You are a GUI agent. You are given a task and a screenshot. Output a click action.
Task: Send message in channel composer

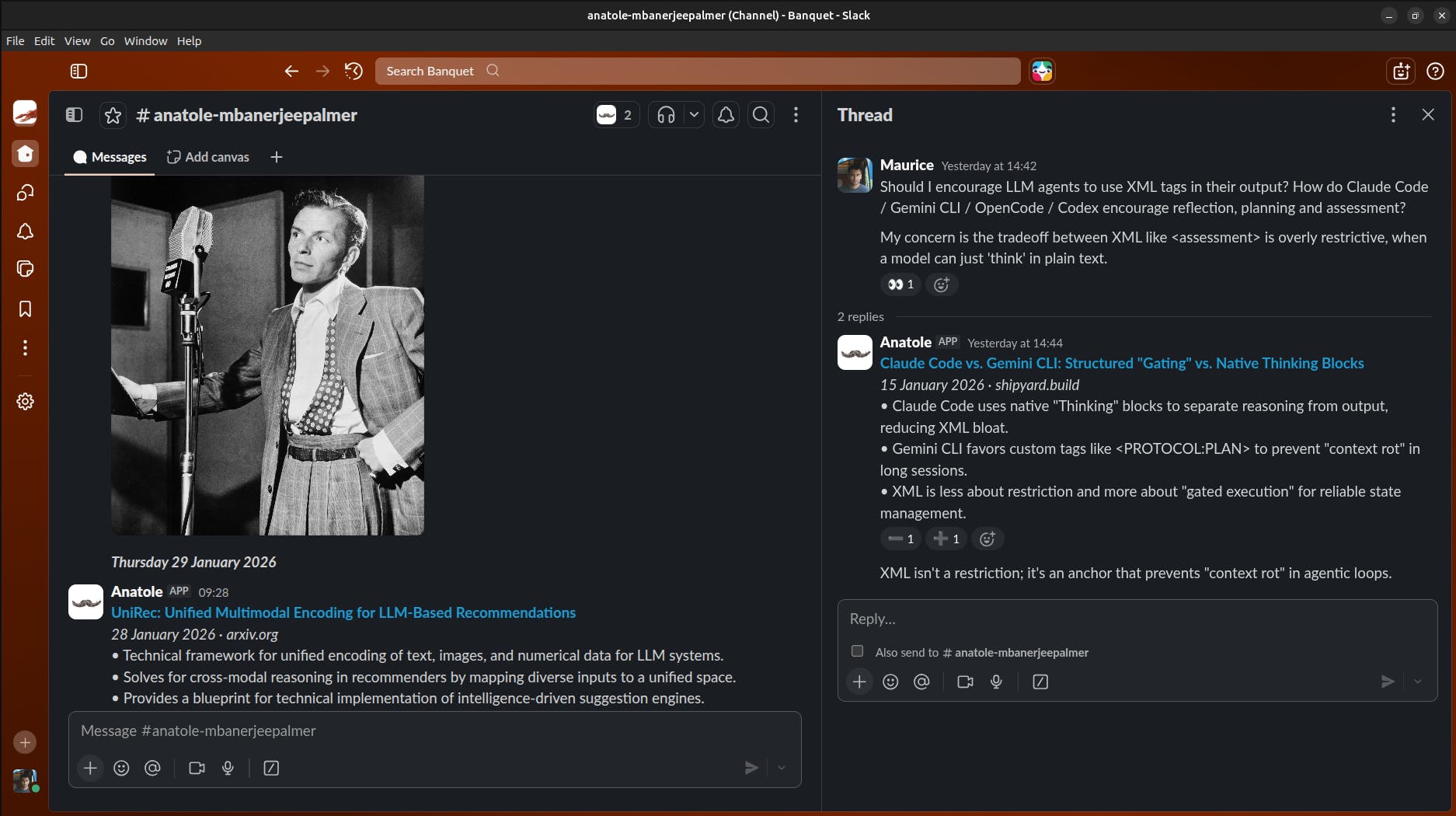pyautogui.click(x=751, y=768)
